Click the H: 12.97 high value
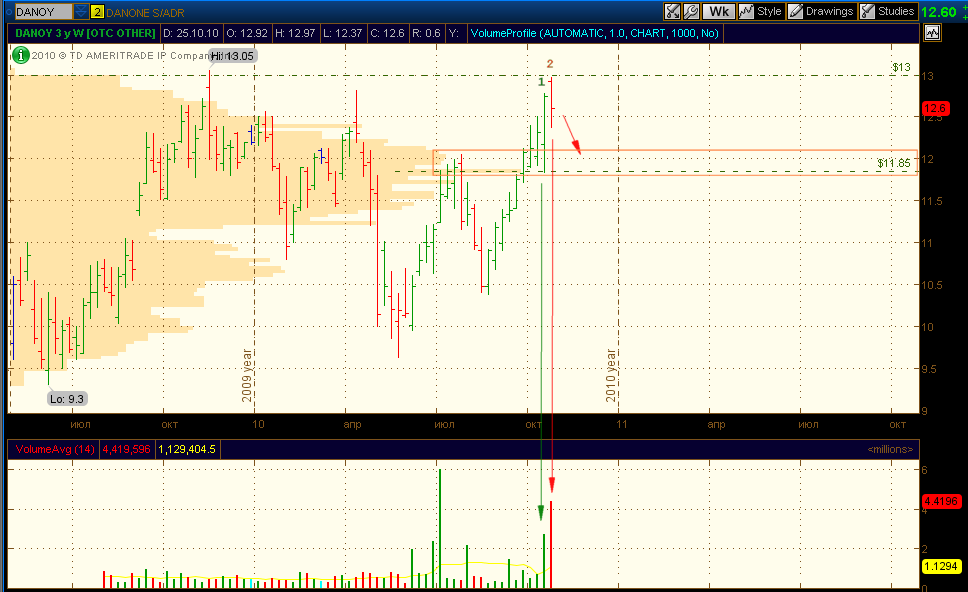Screen dimensions: 968x592 (295, 33)
